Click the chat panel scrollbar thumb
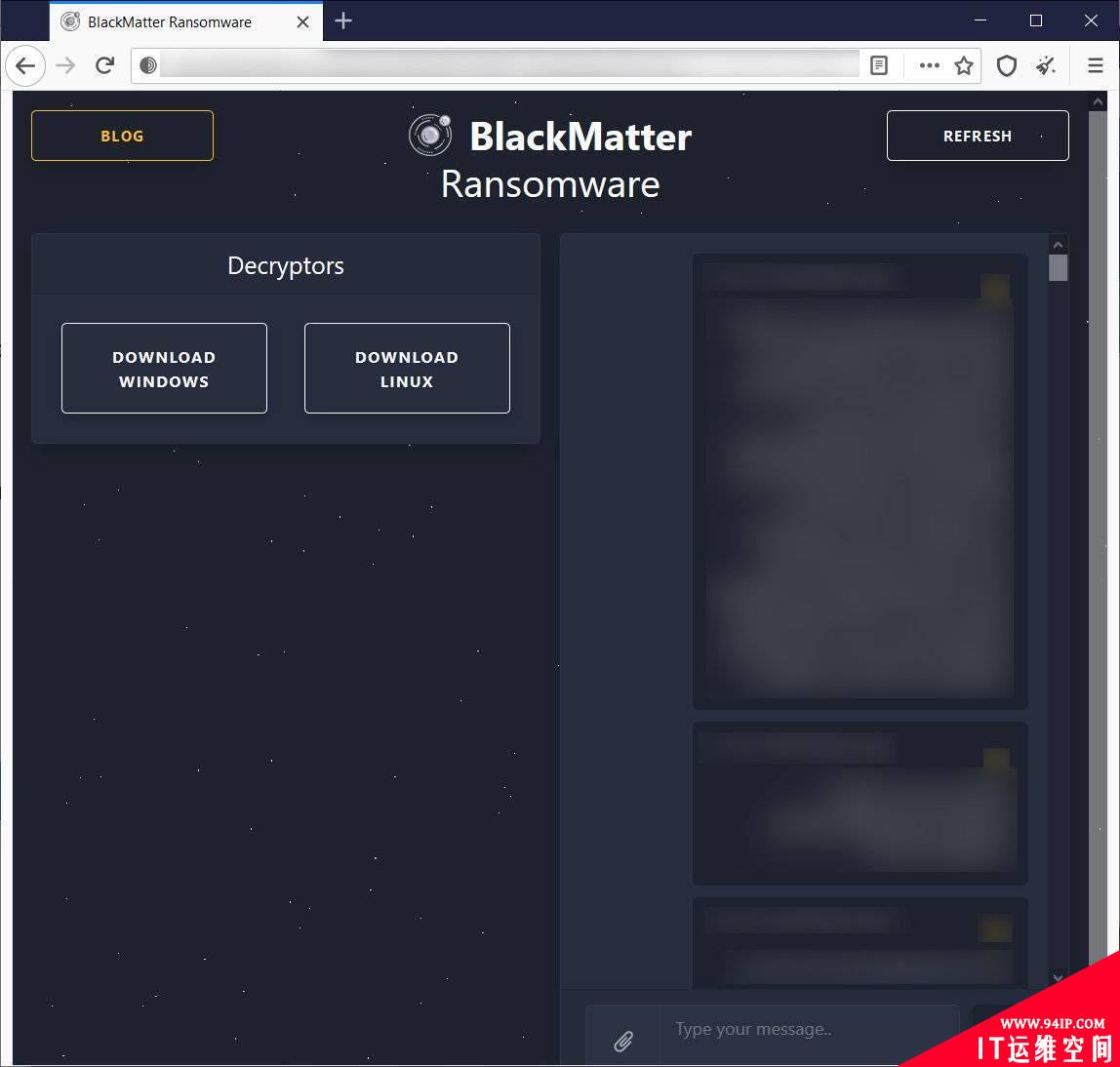1120x1067 pixels. point(1058,268)
